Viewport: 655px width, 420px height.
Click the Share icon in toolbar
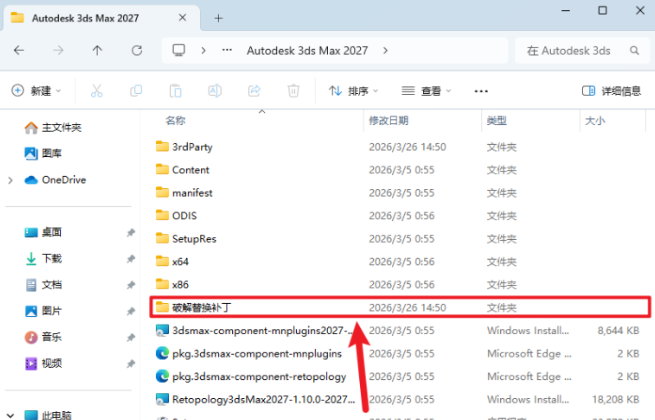[x=254, y=91]
